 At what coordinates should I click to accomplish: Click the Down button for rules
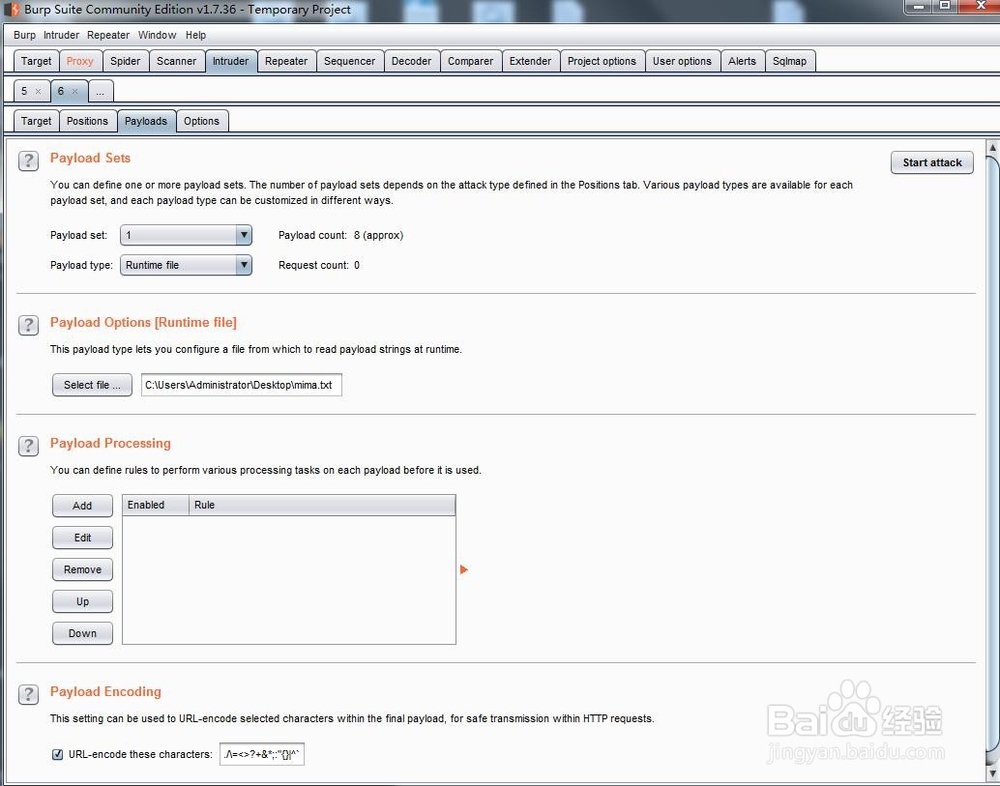pos(82,633)
